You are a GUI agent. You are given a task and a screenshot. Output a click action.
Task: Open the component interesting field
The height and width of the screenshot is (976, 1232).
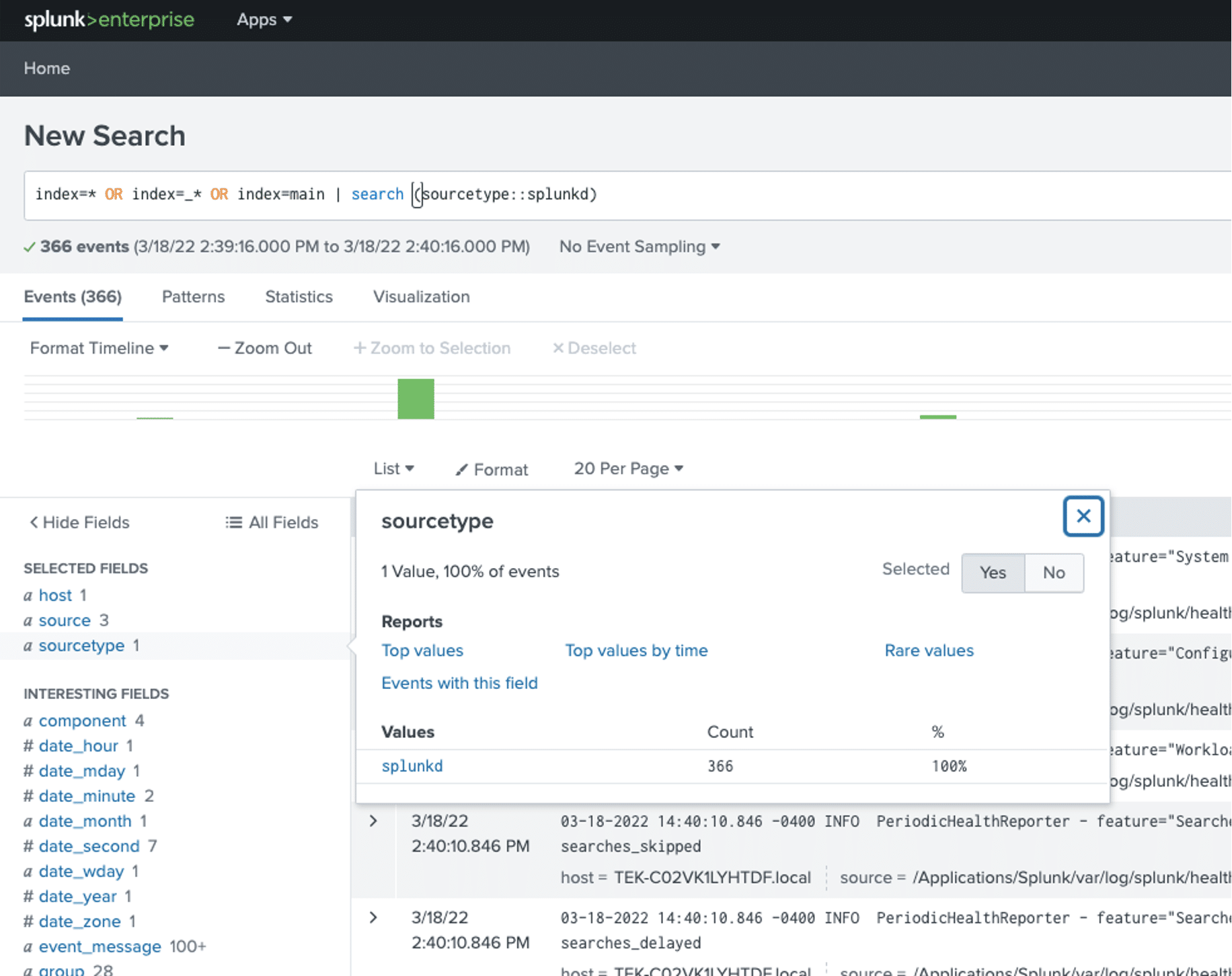pyautogui.click(x=82, y=721)
